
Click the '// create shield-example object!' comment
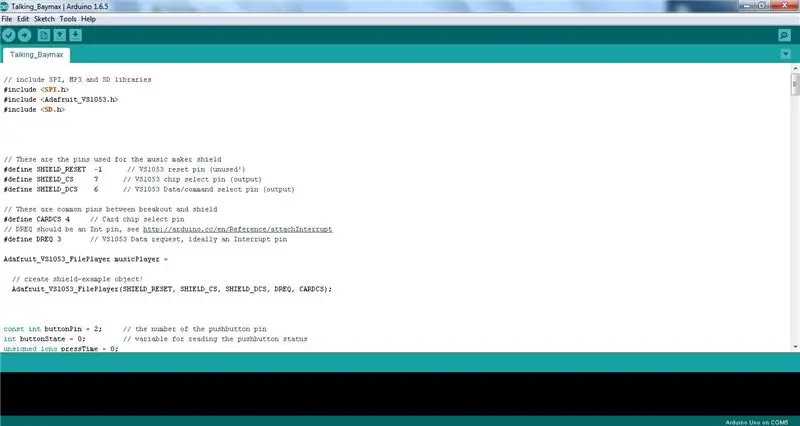78,279
